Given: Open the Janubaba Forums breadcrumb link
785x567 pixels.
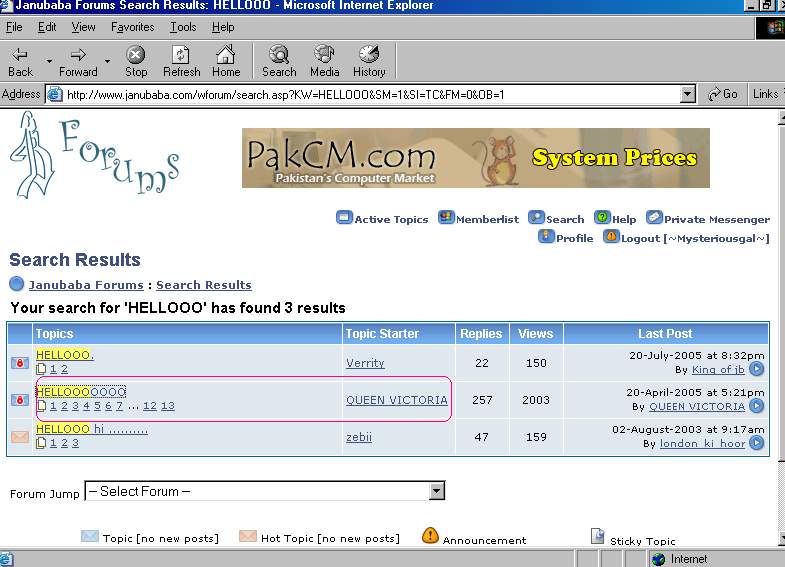Looking at the screenshot, I should pos(86,285).
